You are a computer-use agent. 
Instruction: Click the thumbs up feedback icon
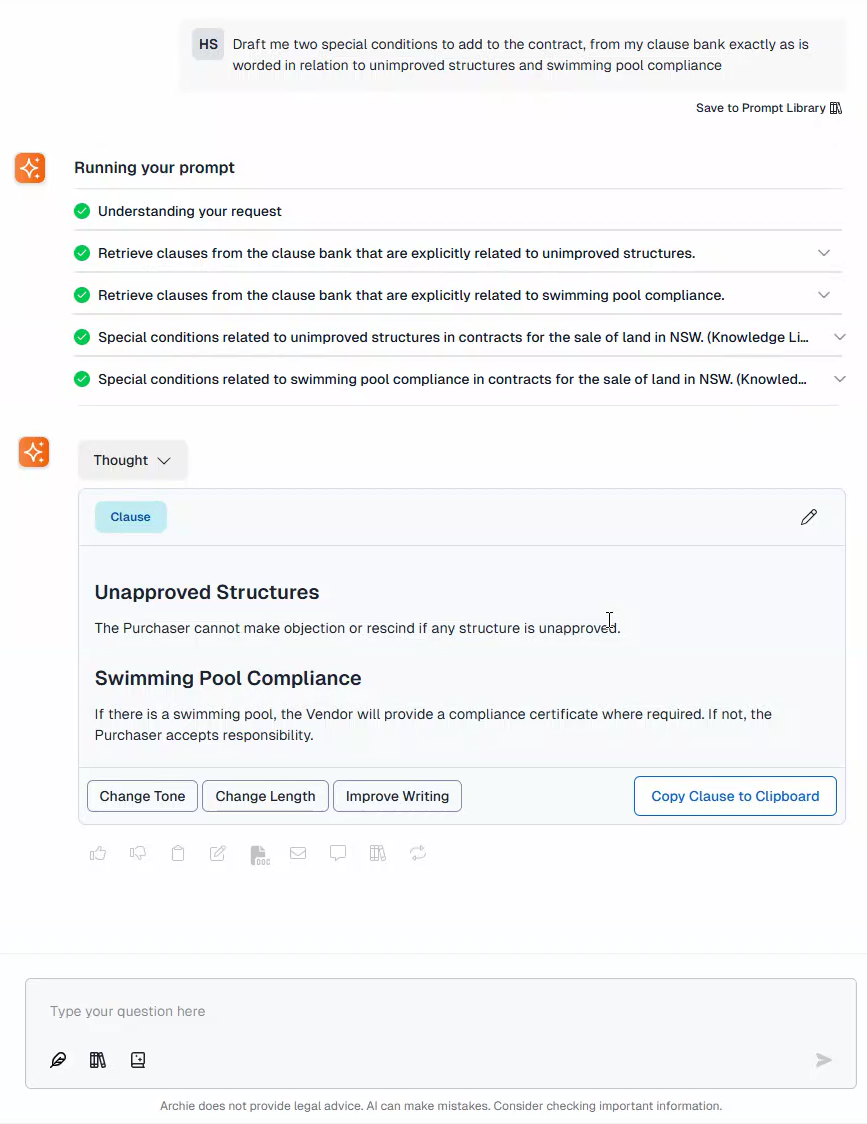click(x=98, y=853)
